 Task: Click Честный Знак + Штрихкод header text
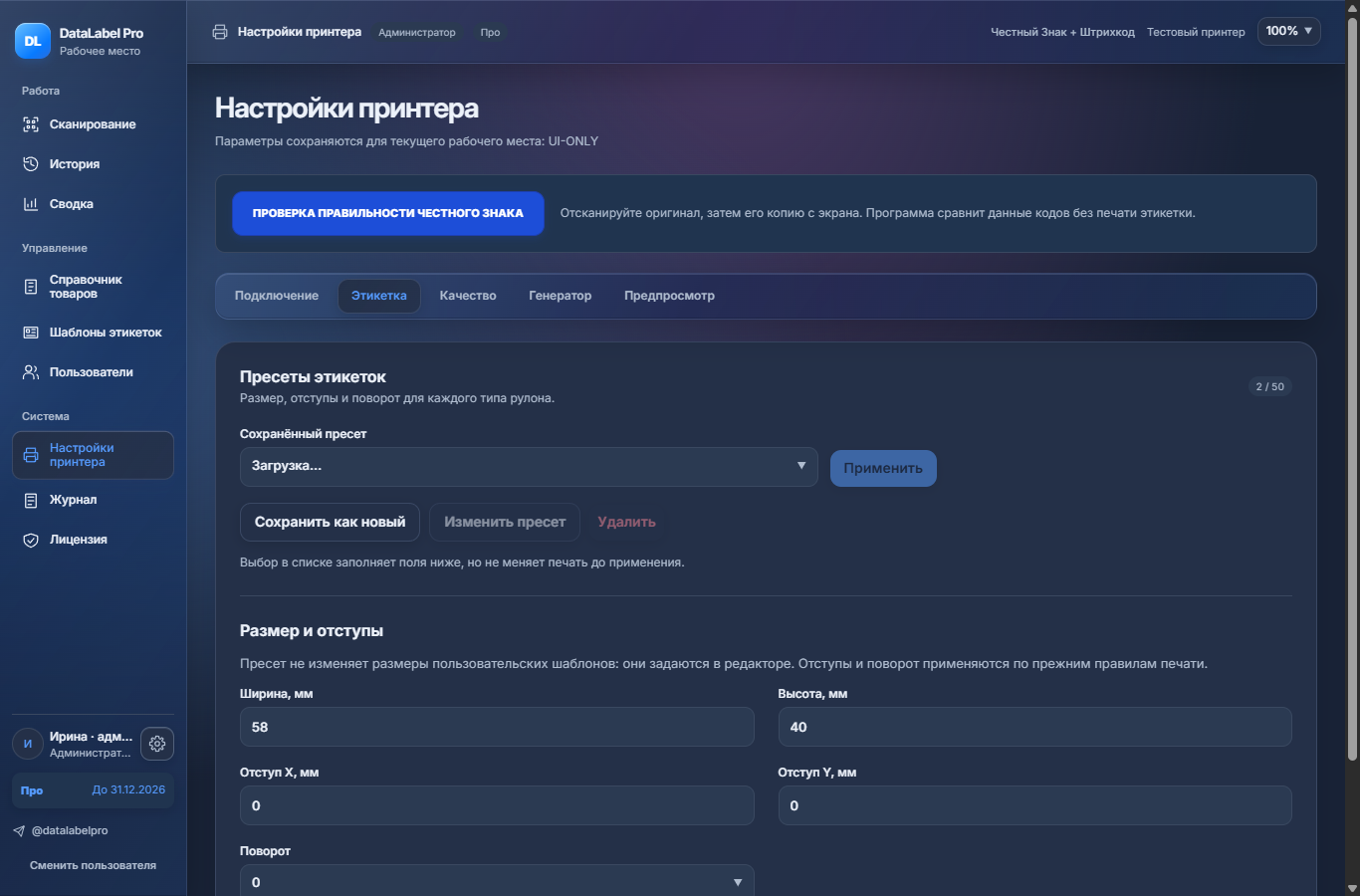click(1062, 32)
